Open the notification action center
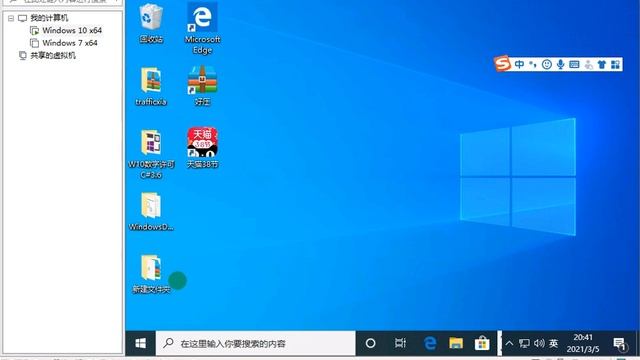Image resolution: width=640 pixels, height=360 pixels. click(620, 344)
